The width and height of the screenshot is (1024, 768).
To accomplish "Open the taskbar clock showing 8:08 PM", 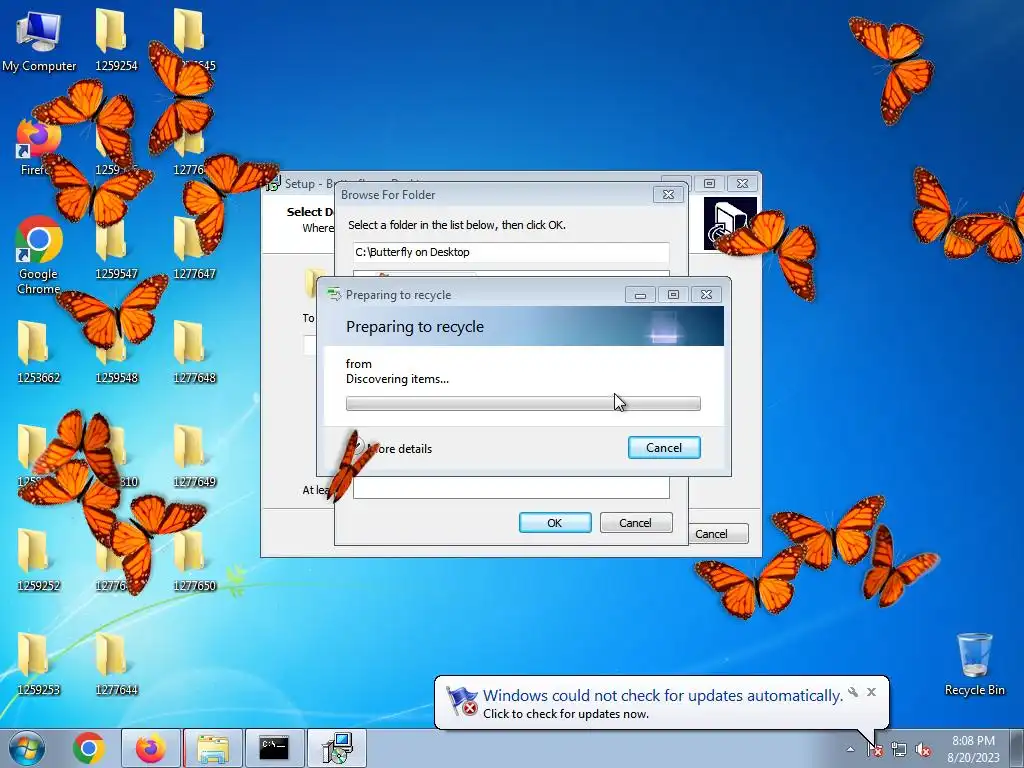I will click(x=973, y=749).
